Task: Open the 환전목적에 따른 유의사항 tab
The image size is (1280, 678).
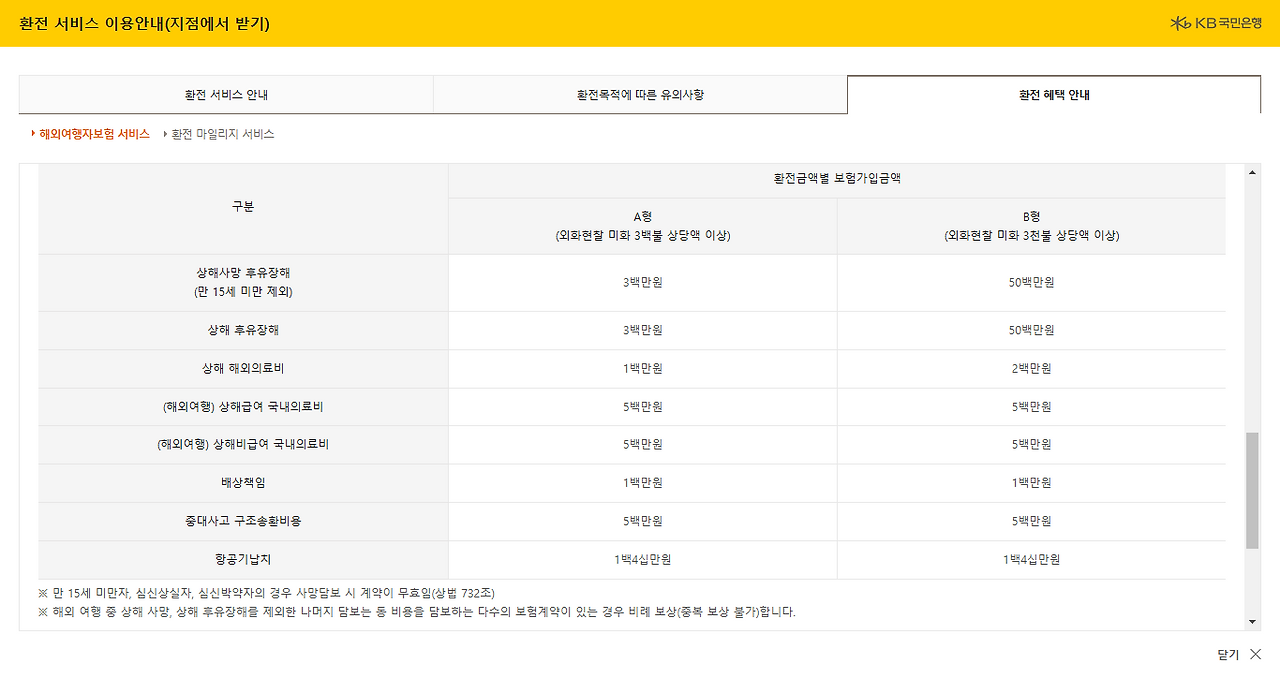Action: point(640,93)
